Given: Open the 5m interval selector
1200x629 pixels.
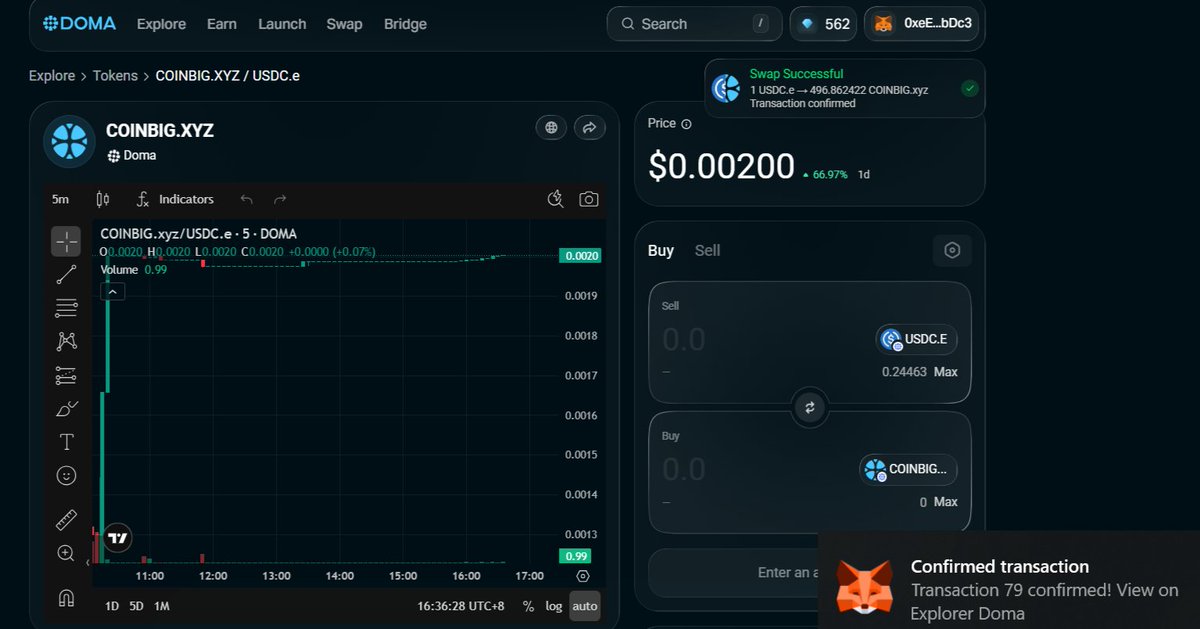Looking at the screenshot, I should (60, 199).
